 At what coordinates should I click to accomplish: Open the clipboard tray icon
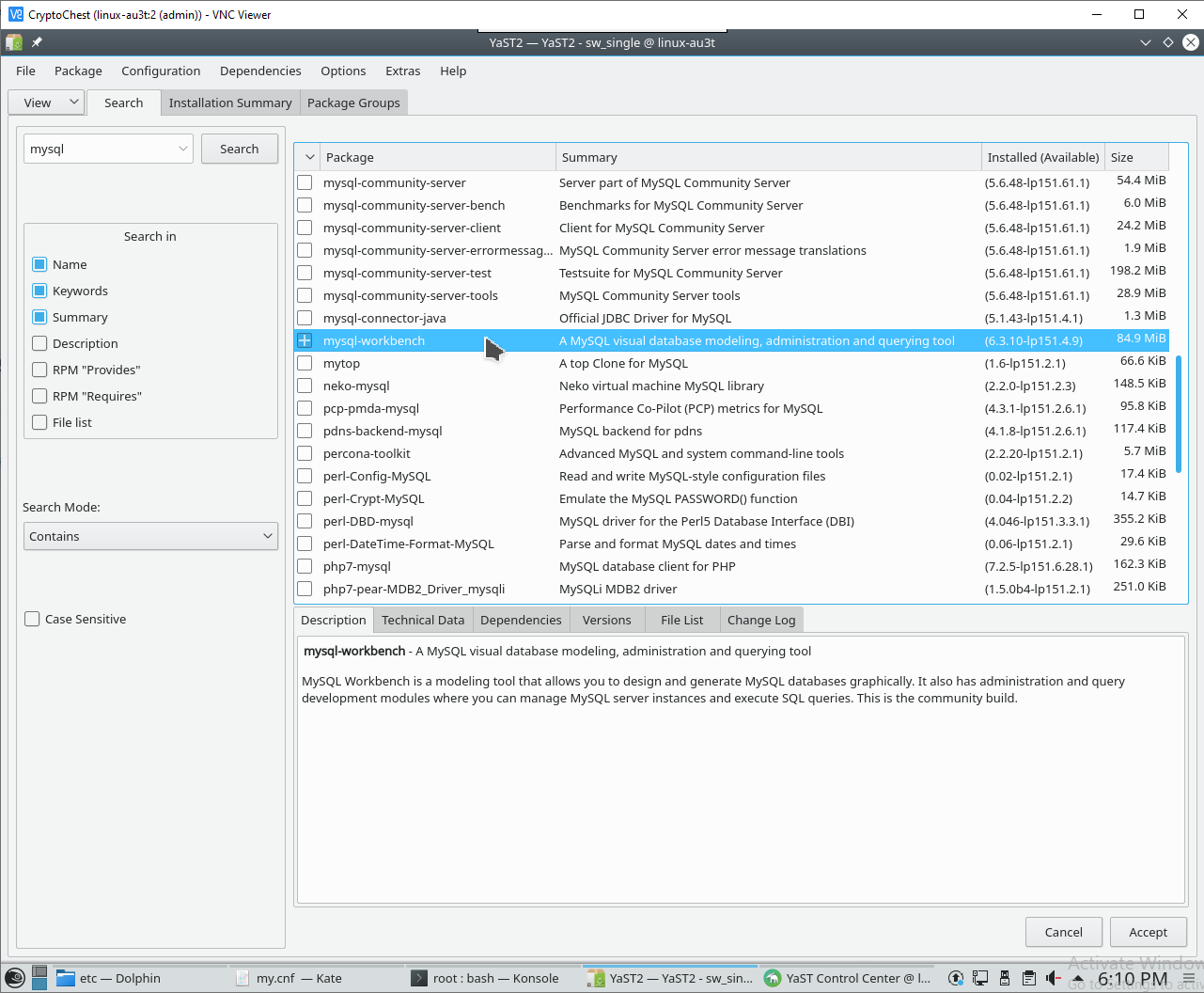pyautogui.click(x=1029, y=978)
